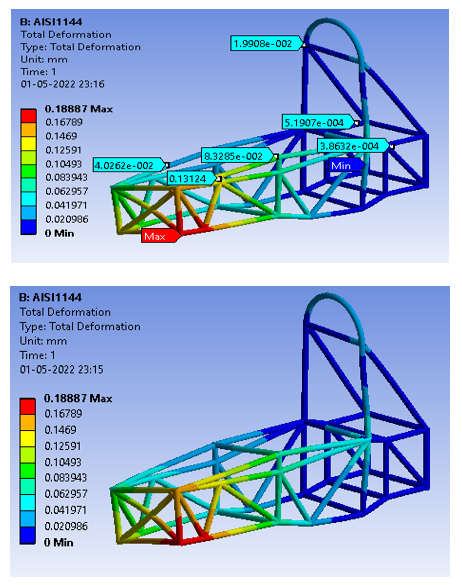The height and width of the screenshot is (585, 462).
Task: Click 0.10493 value in lower legend
Action: [63, 462]
